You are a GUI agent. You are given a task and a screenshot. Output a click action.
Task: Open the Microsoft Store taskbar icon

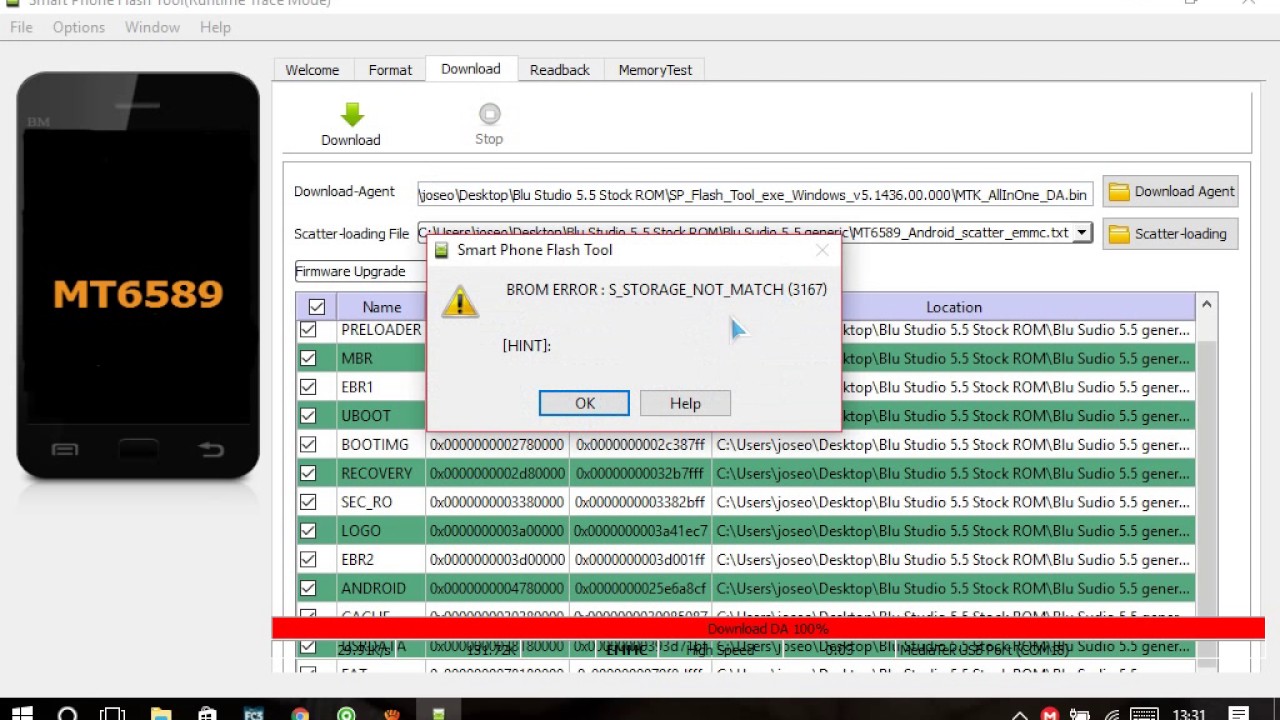[x=207, y=714]
